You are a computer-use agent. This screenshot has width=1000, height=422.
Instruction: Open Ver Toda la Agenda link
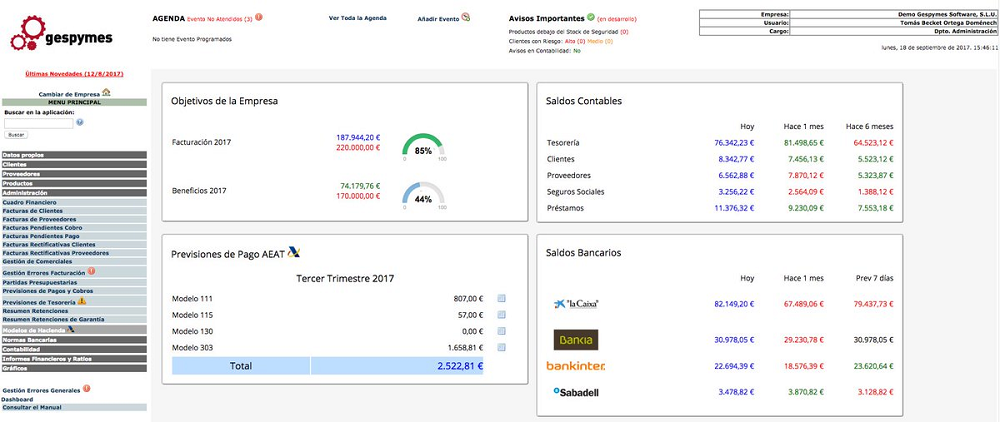356,18
